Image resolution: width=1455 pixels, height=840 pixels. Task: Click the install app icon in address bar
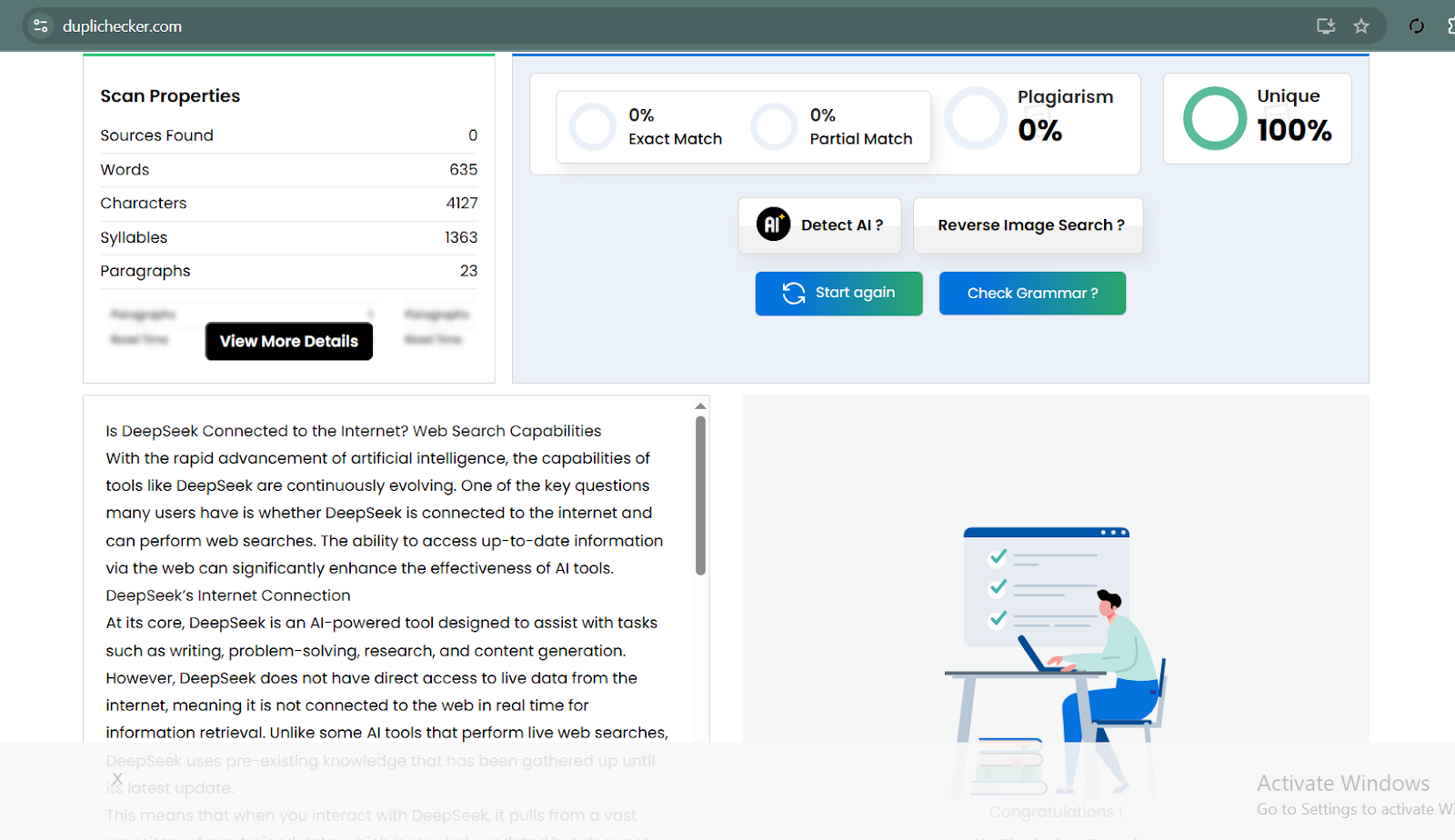1326,25
